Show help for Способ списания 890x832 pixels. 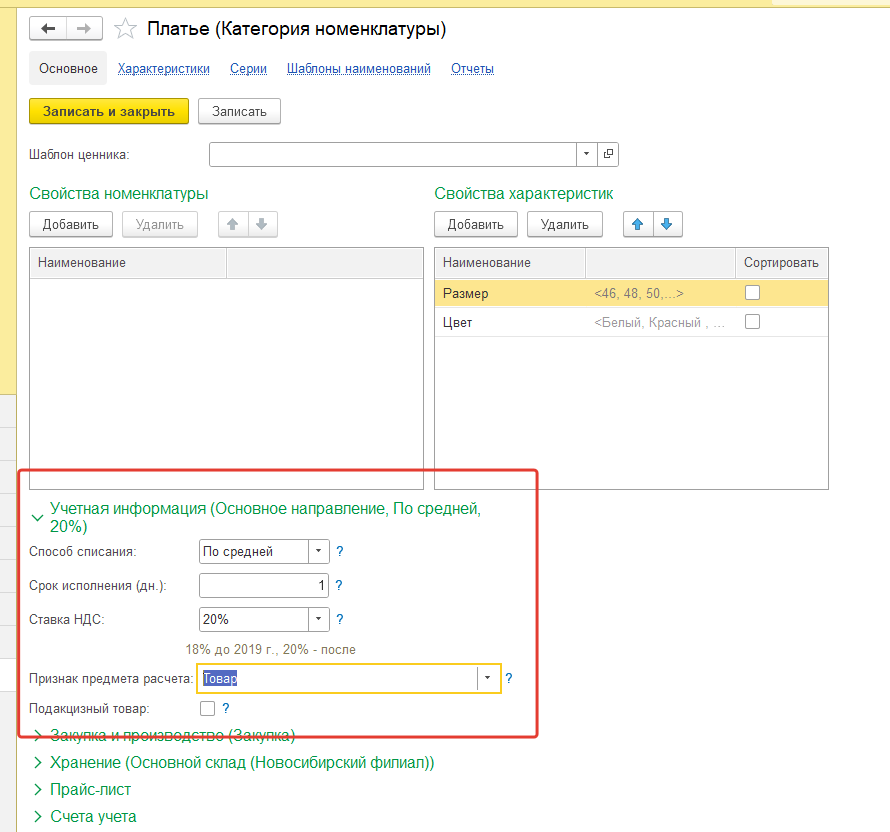click(x=339, y=551)
